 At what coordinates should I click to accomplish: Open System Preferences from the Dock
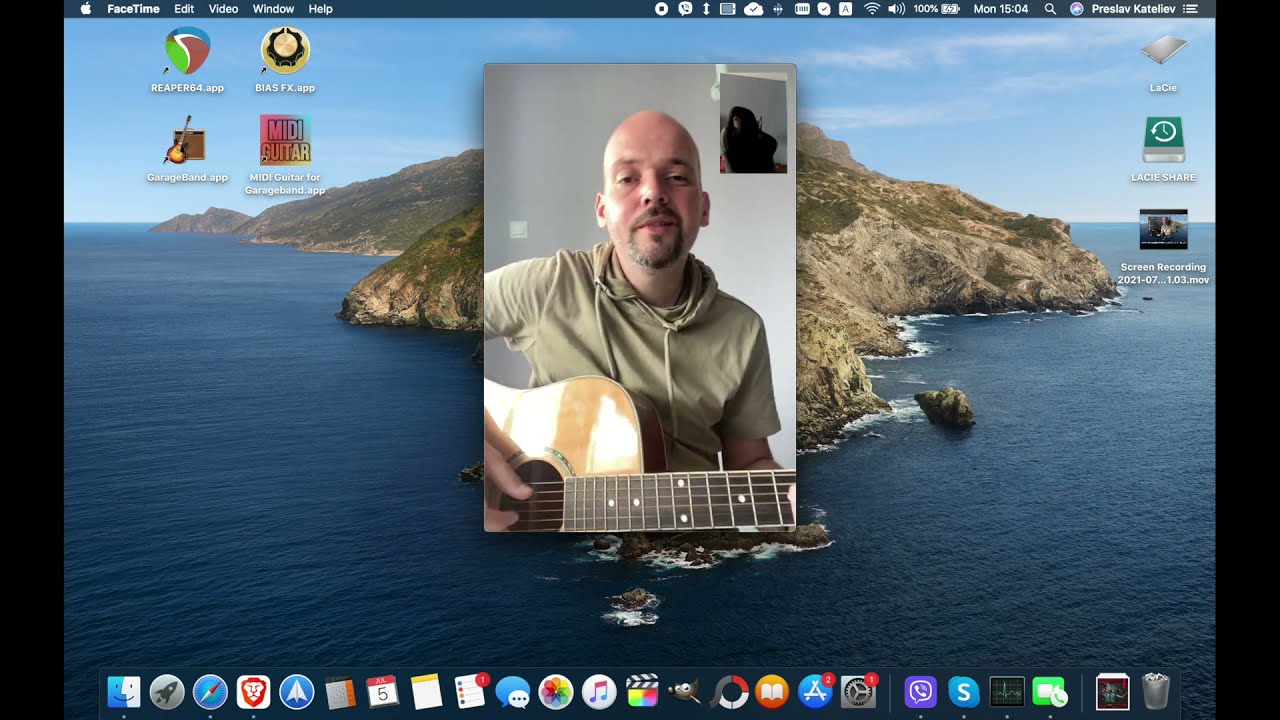click(859, 691)
